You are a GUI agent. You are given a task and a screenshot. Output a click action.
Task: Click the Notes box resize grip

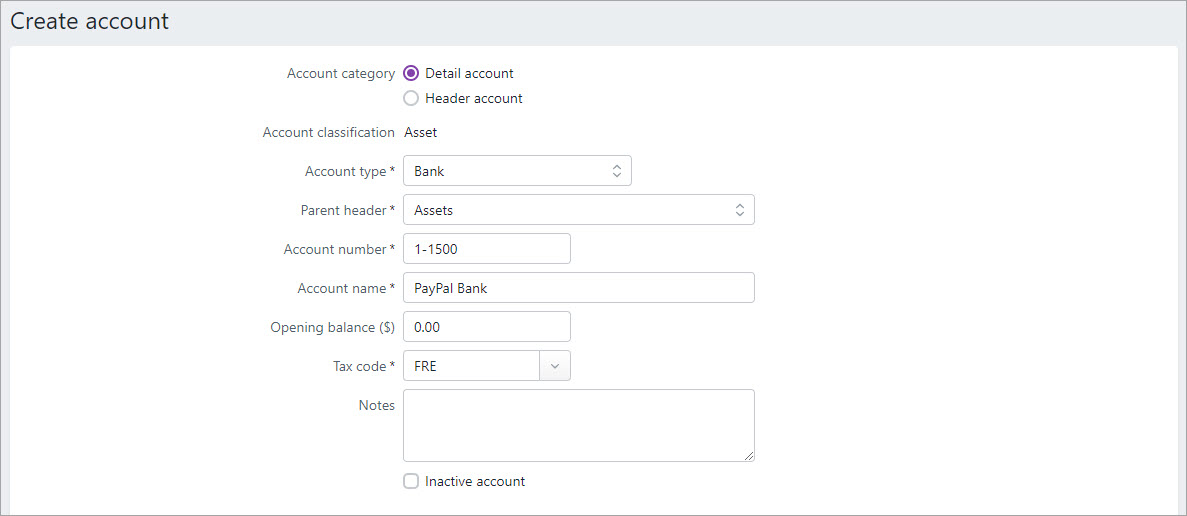click(749, 455)
